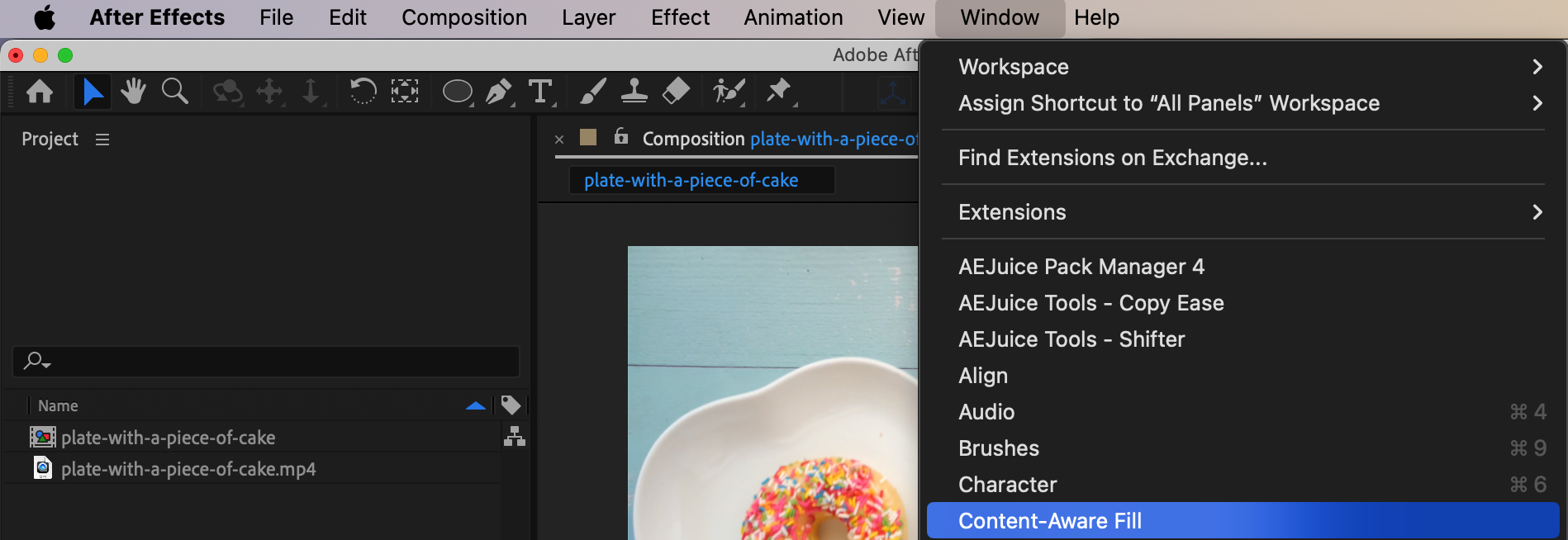This screenshot has width=1568, height=540.
Task: Select the Rotation tool
Action: (362, 91)
